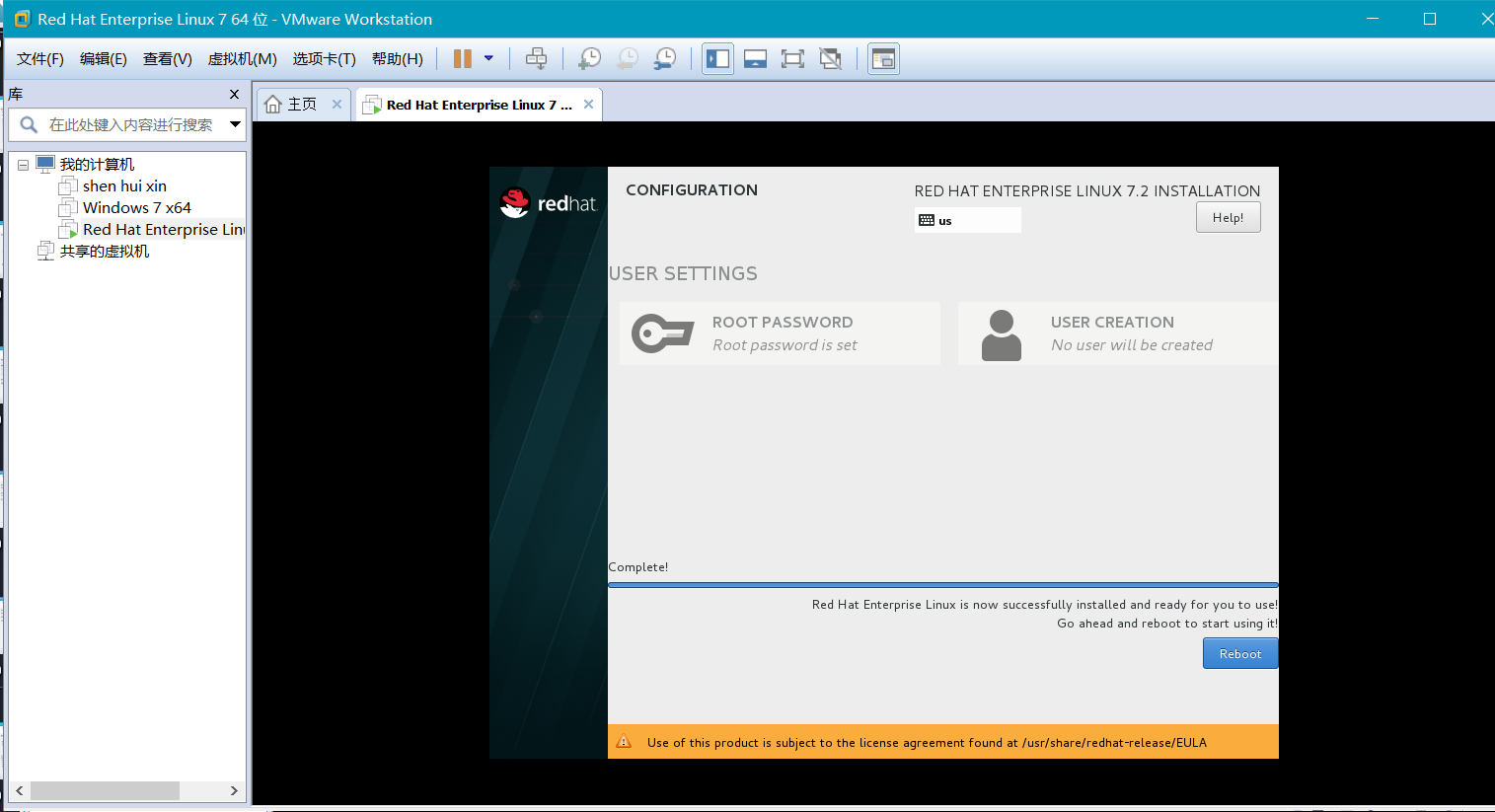Click the Reboot button
The width and height of the screenshot is (1495, 812).
click(1240, 654)
